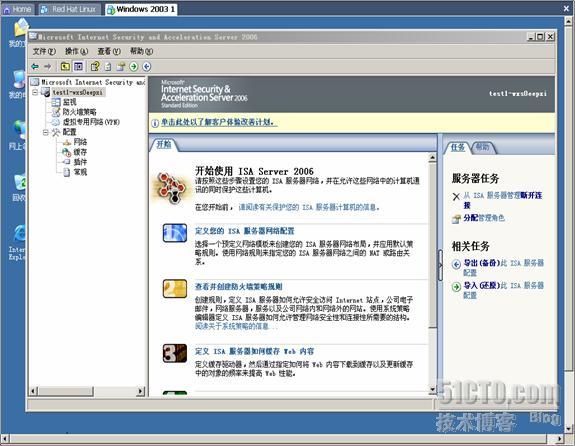Viewport: 575px width, 446px height.
Task: Click the Back arrow in the toolbar
Action: (35, 66)
